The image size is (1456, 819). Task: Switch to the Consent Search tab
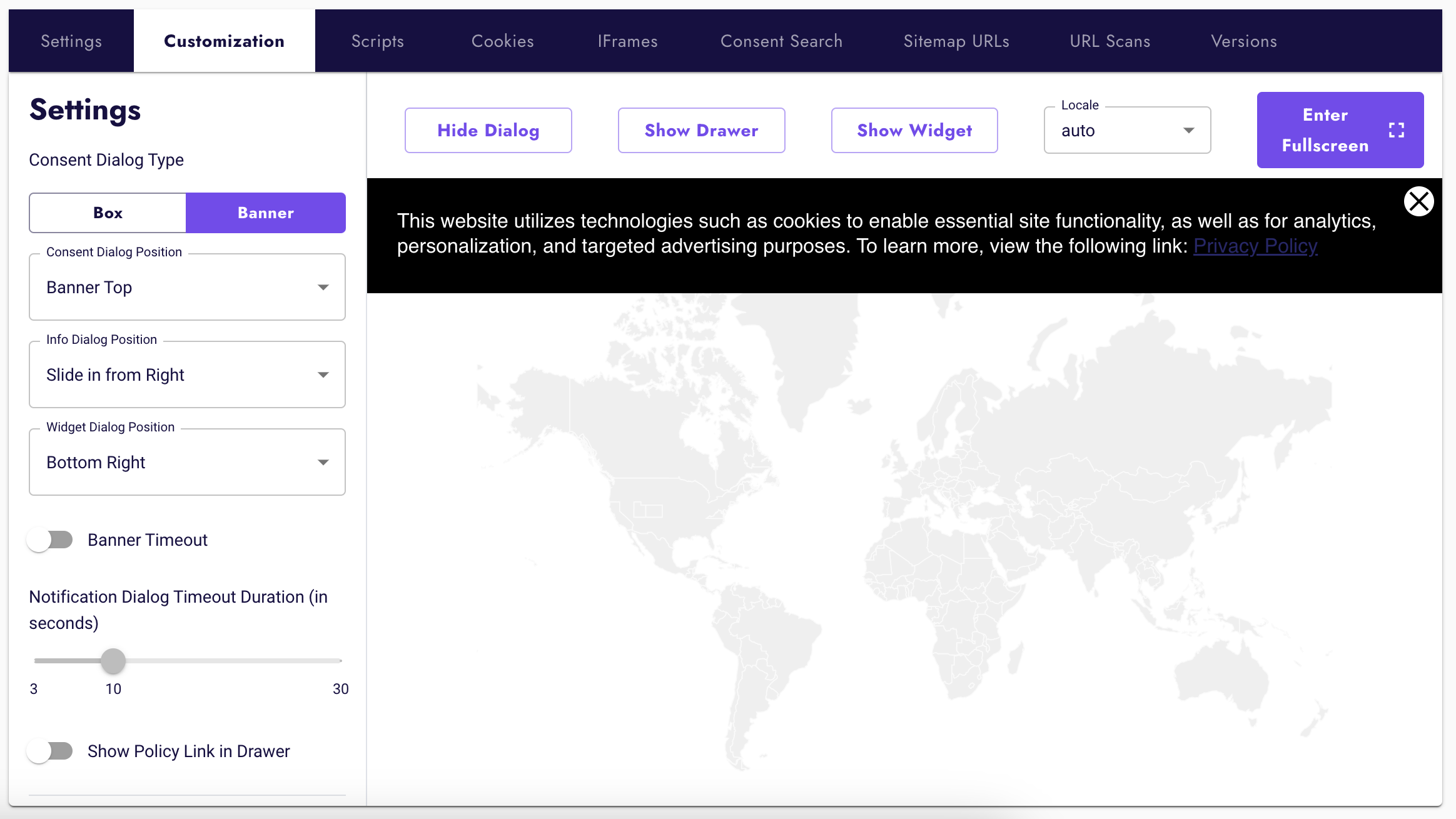(781, 41)
